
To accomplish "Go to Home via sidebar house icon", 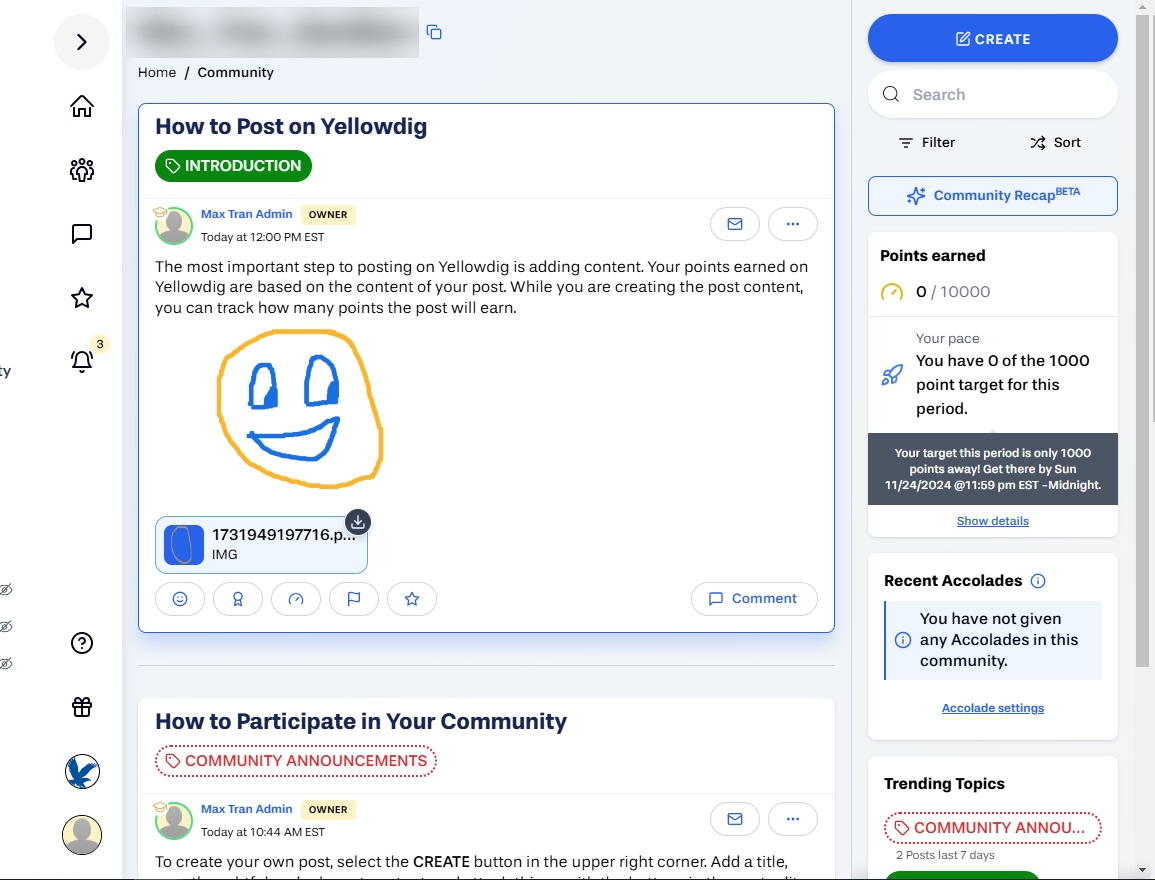I will coord(82,106).
